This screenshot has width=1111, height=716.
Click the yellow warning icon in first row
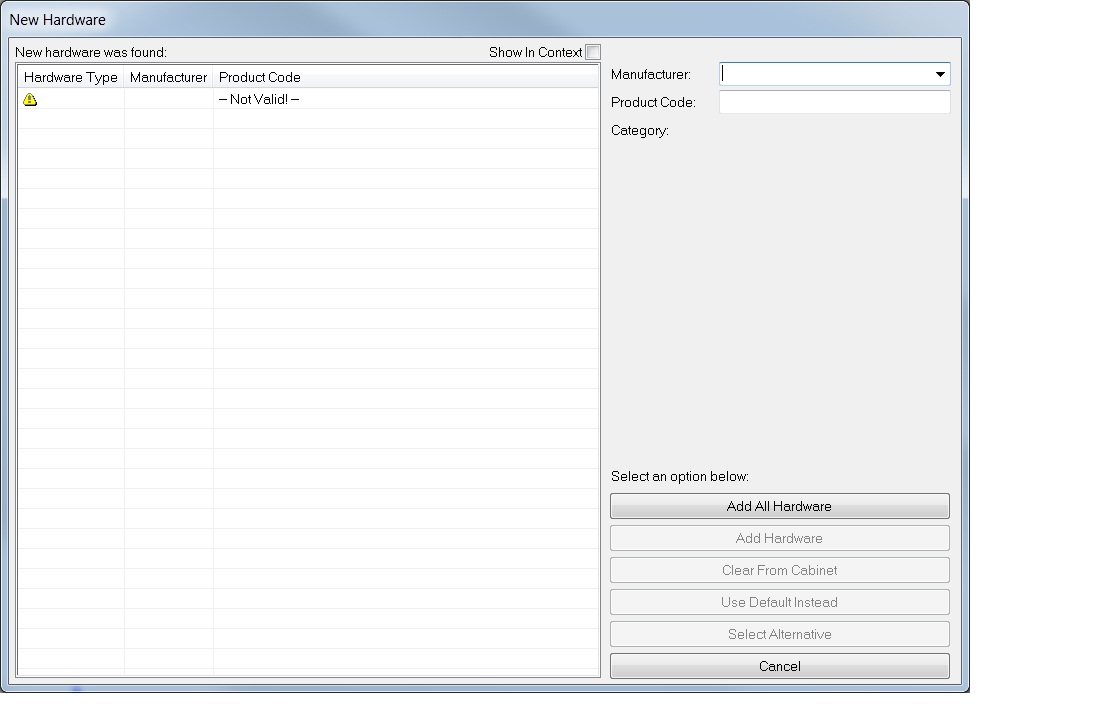pyautogui.click(x=30, y=99)
